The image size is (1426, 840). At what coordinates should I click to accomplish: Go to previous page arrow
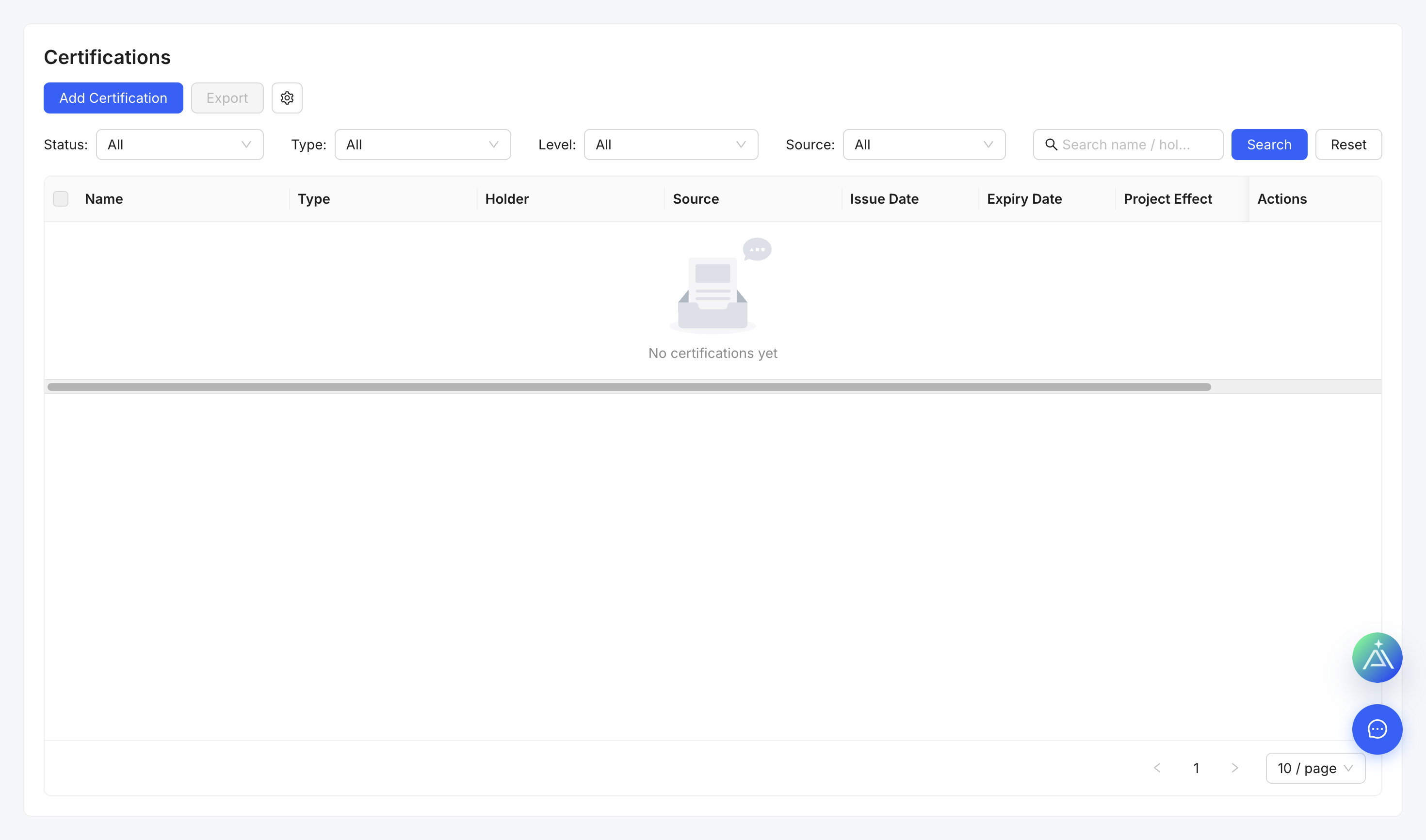click(x=1157, y=768)
